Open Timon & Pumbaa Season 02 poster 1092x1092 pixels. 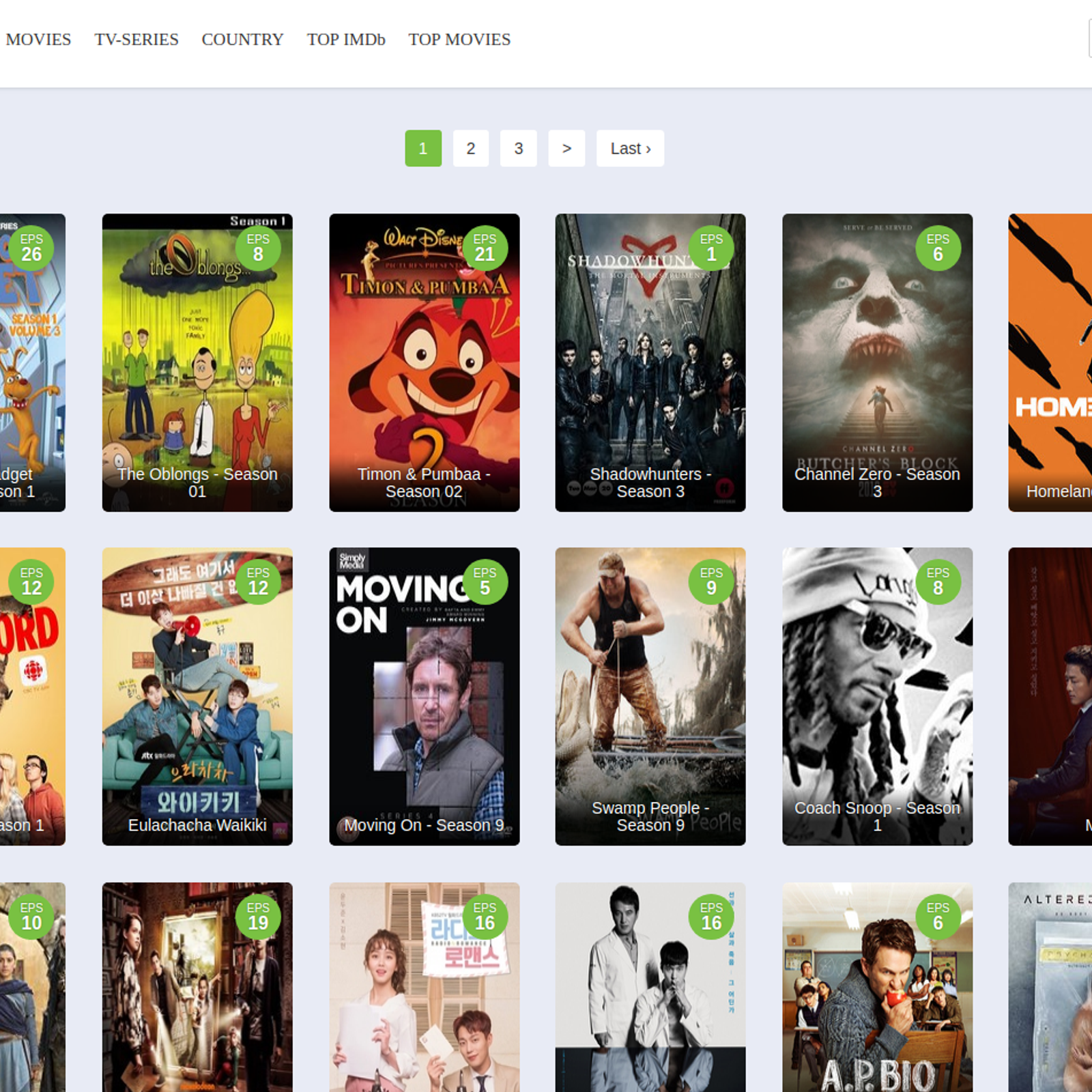click(424, 362)
